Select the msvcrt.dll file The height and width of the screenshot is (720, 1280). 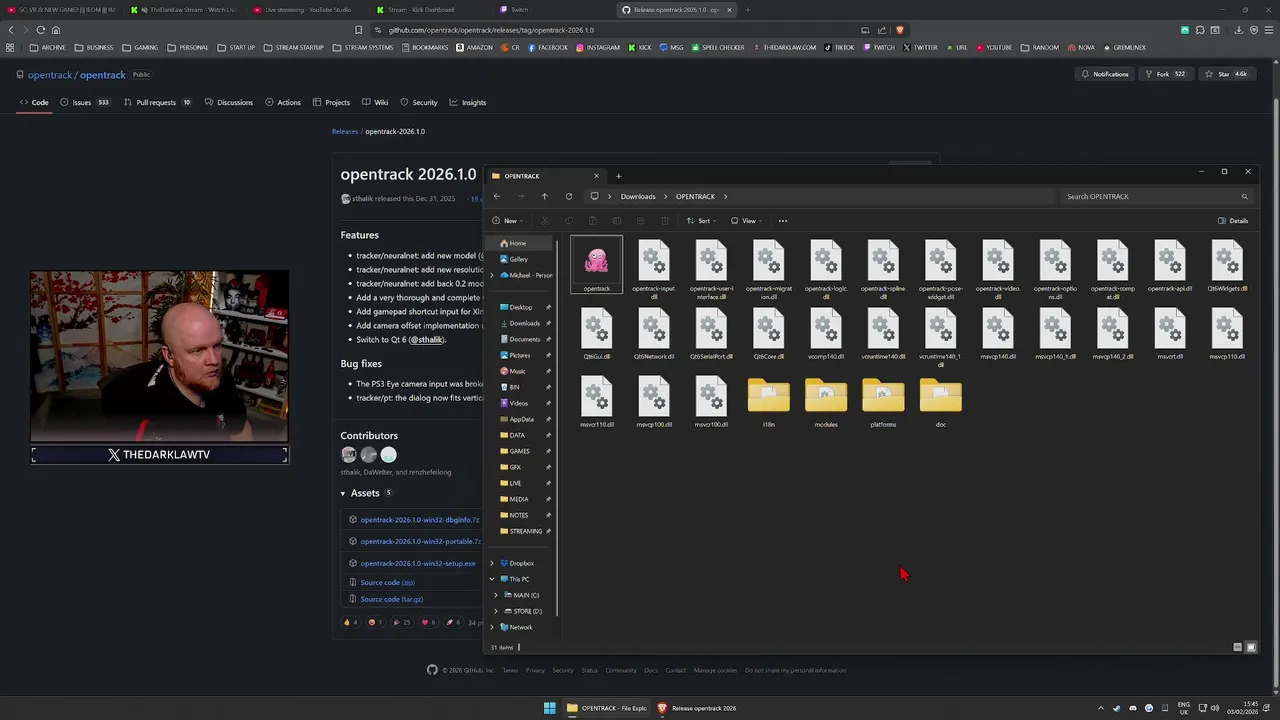(1169, 334)
